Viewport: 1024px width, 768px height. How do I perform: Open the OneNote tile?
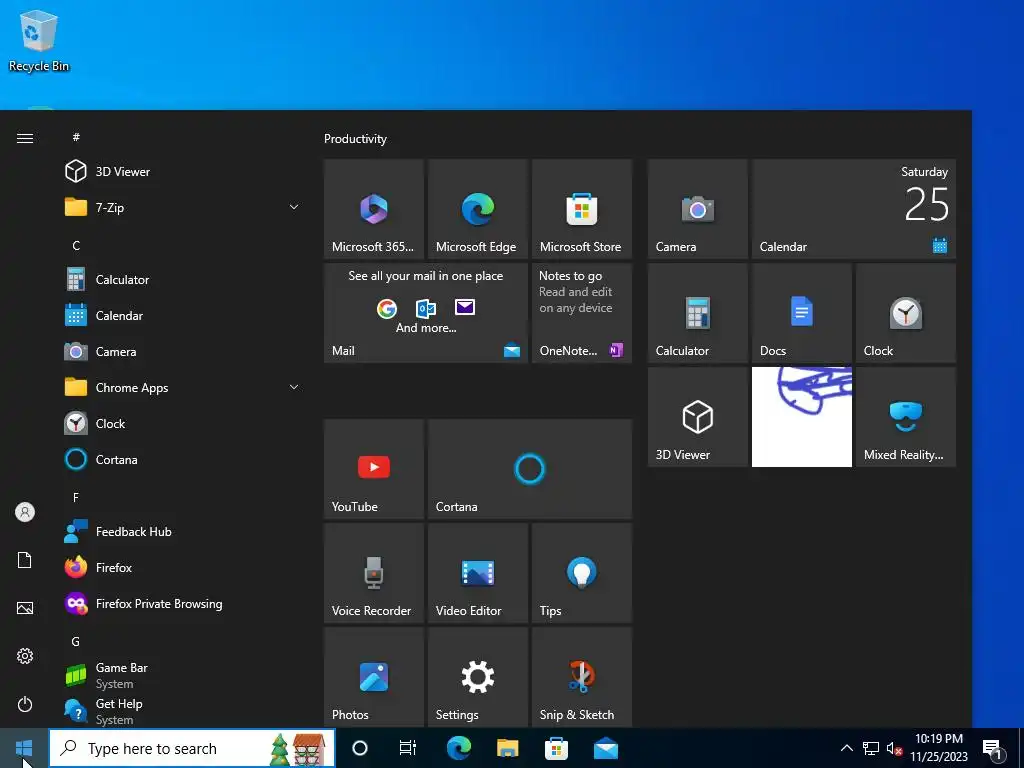point(582,313)
